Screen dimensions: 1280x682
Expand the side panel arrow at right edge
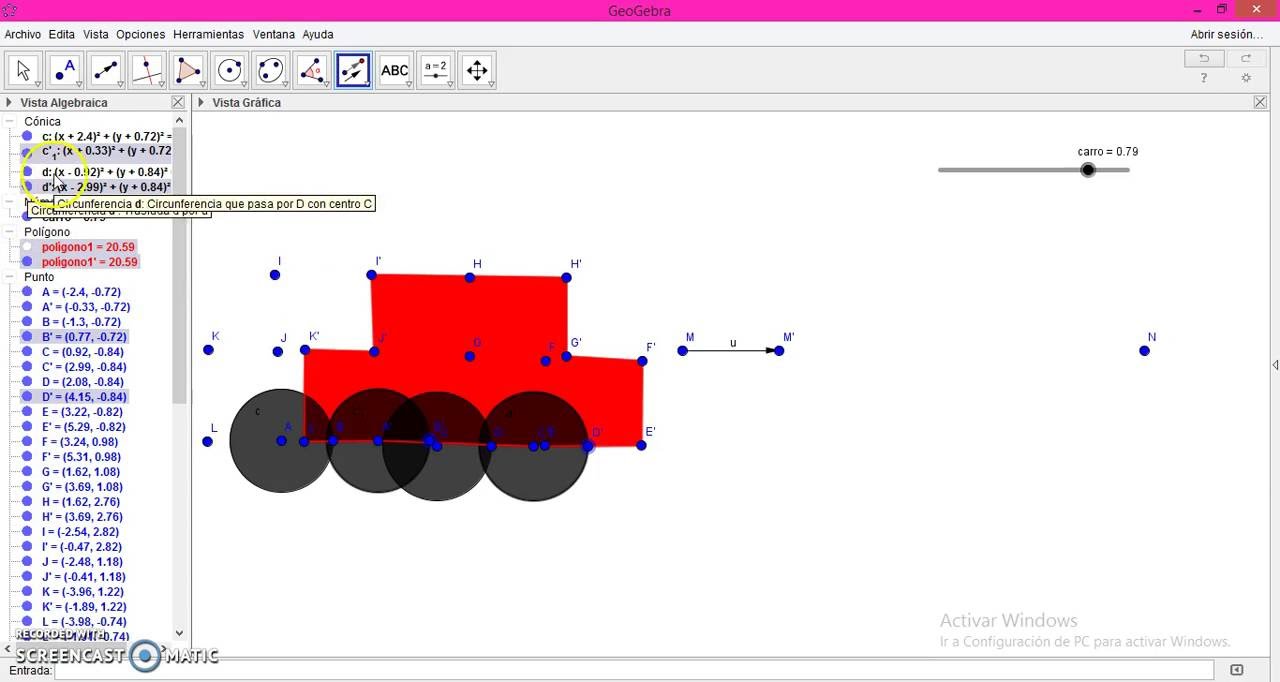coord(1275,365)
